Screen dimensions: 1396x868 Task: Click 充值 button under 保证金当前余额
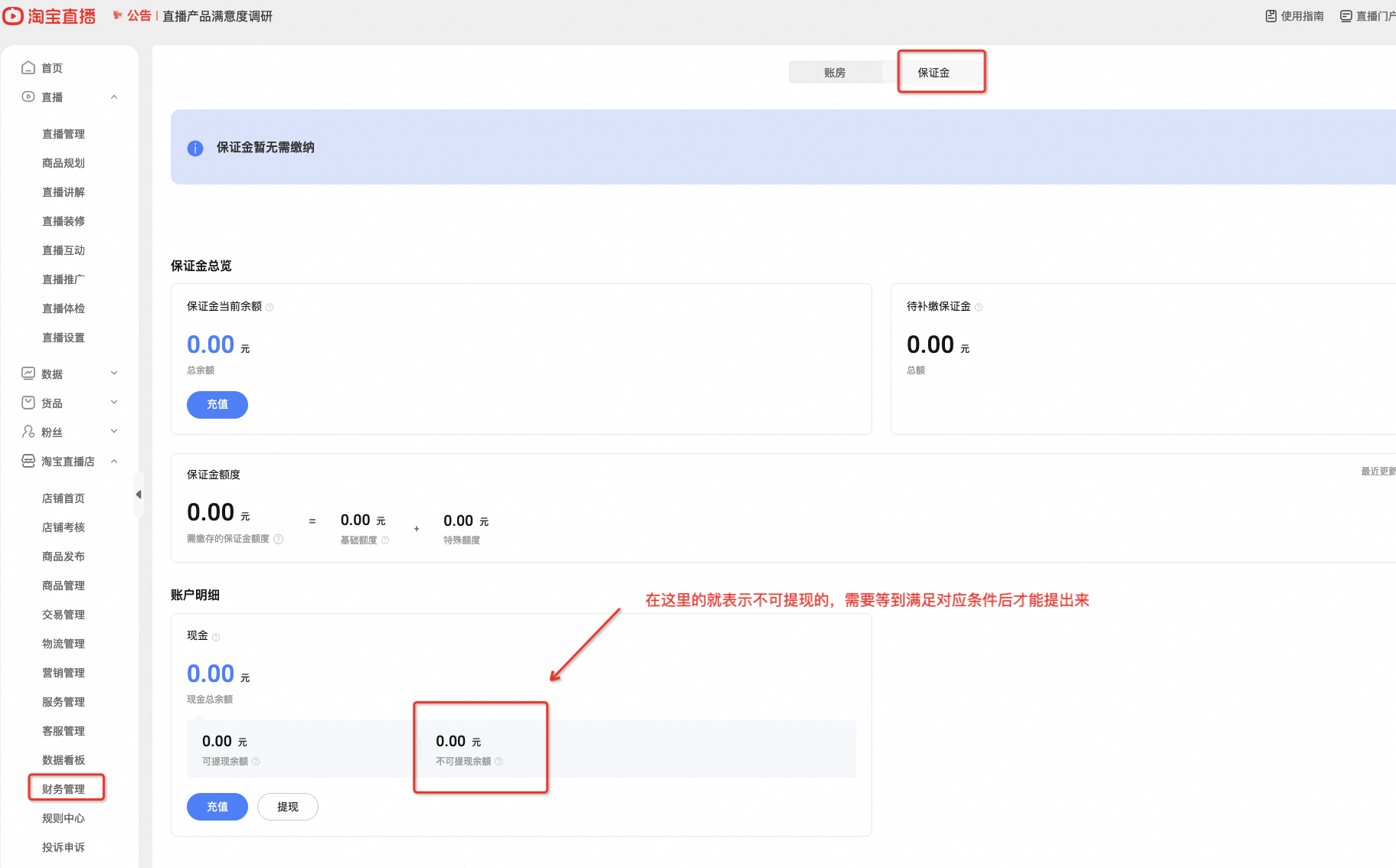[x=217, y=404]
